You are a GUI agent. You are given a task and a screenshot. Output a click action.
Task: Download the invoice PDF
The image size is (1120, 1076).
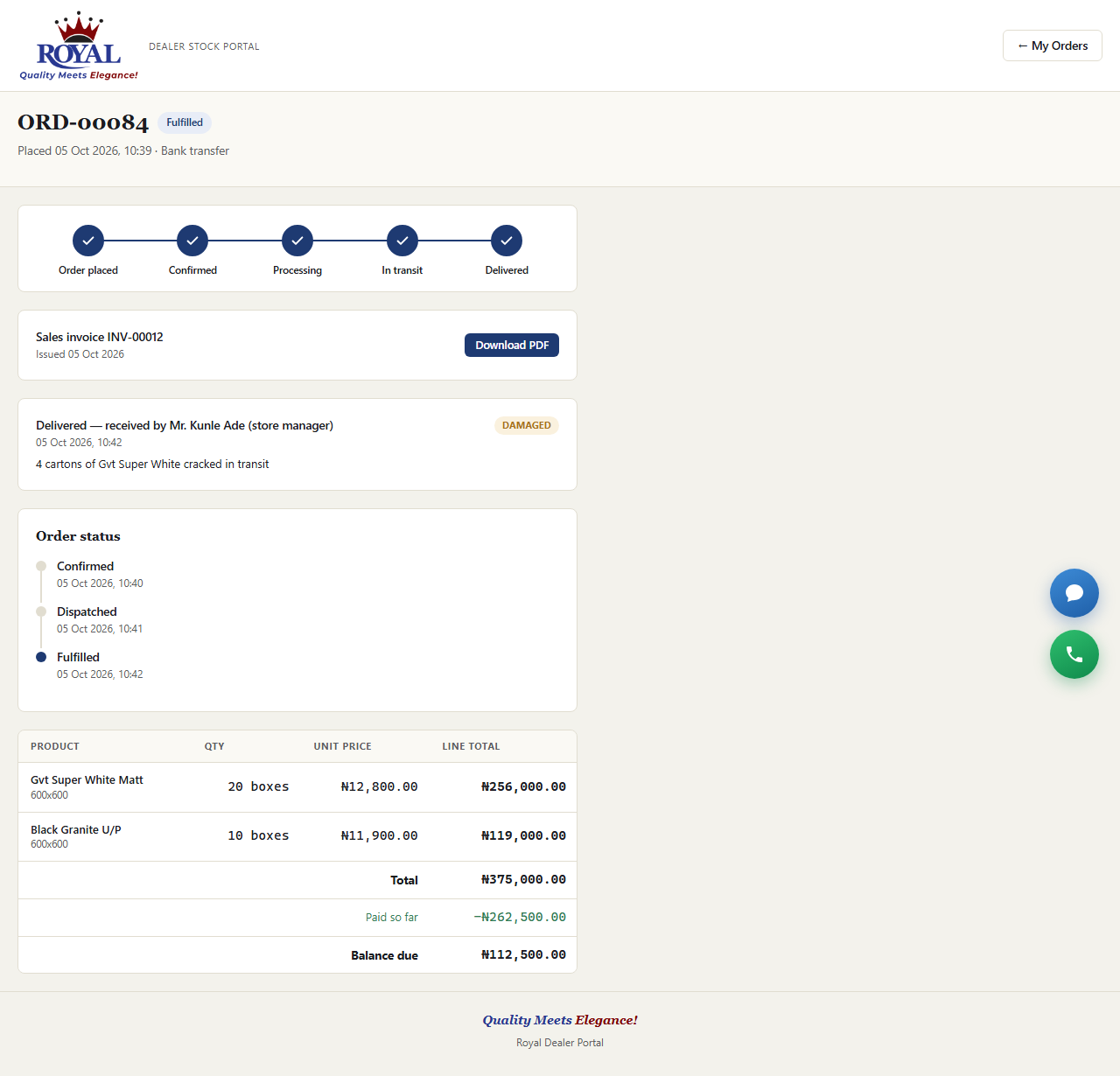click(x=512, y=345)
